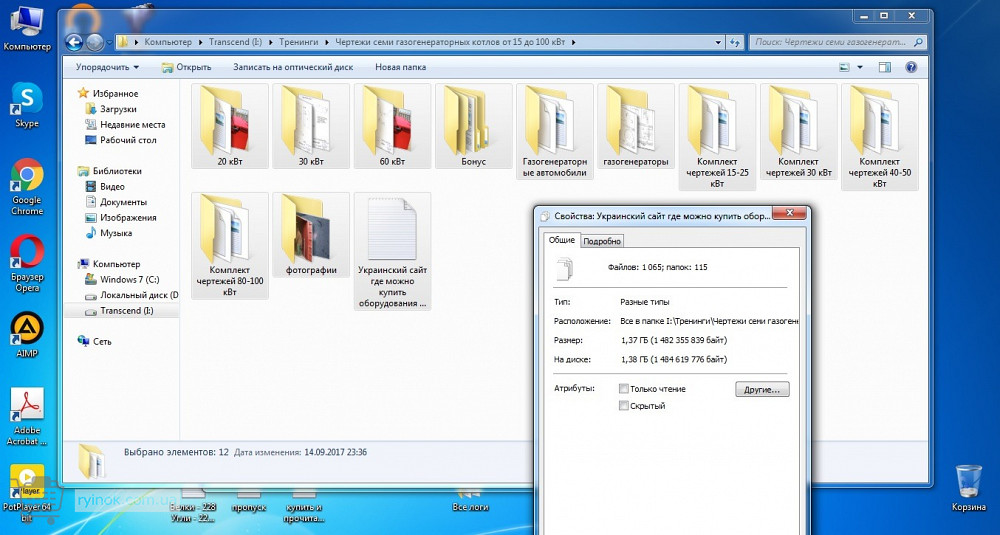Open the Help question mark icon
Viewport: 1000px width, 535px height.
tap(911, 67)
